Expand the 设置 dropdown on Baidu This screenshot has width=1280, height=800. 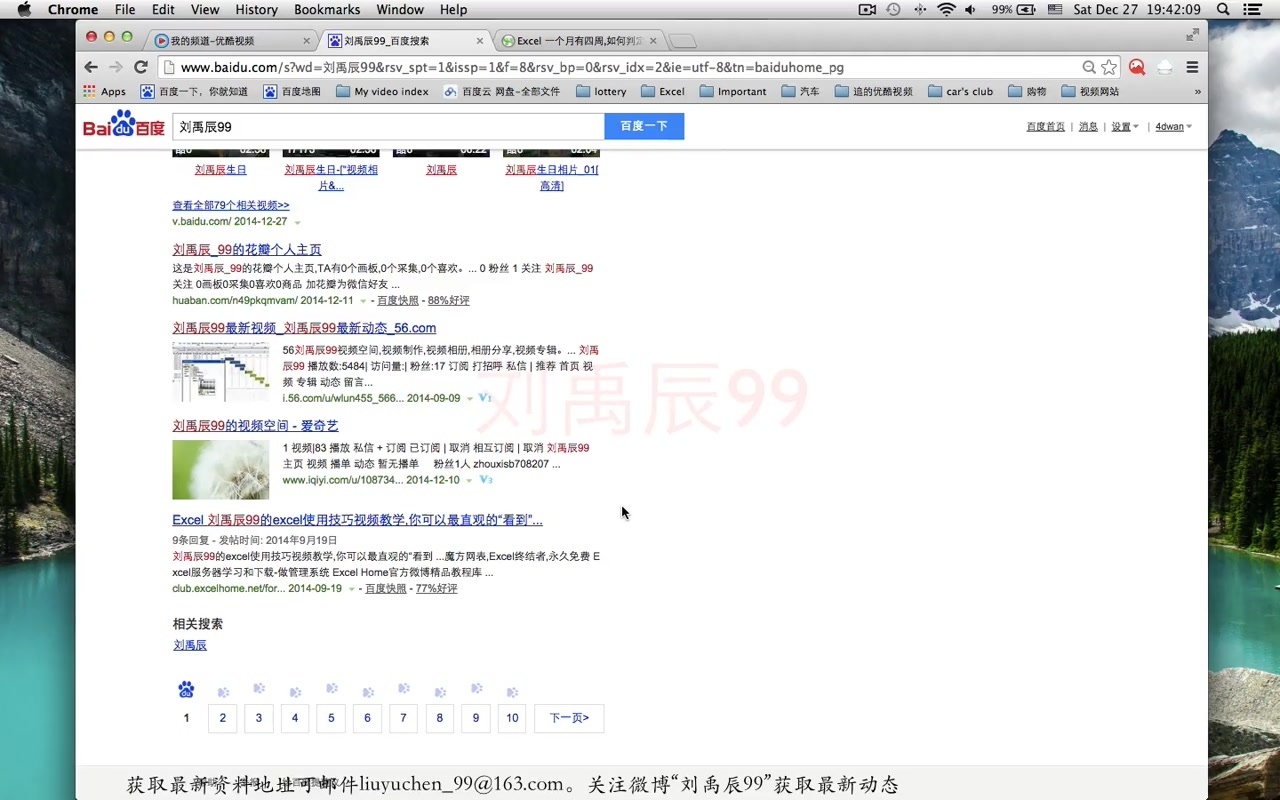click(x=1124, y=127)
